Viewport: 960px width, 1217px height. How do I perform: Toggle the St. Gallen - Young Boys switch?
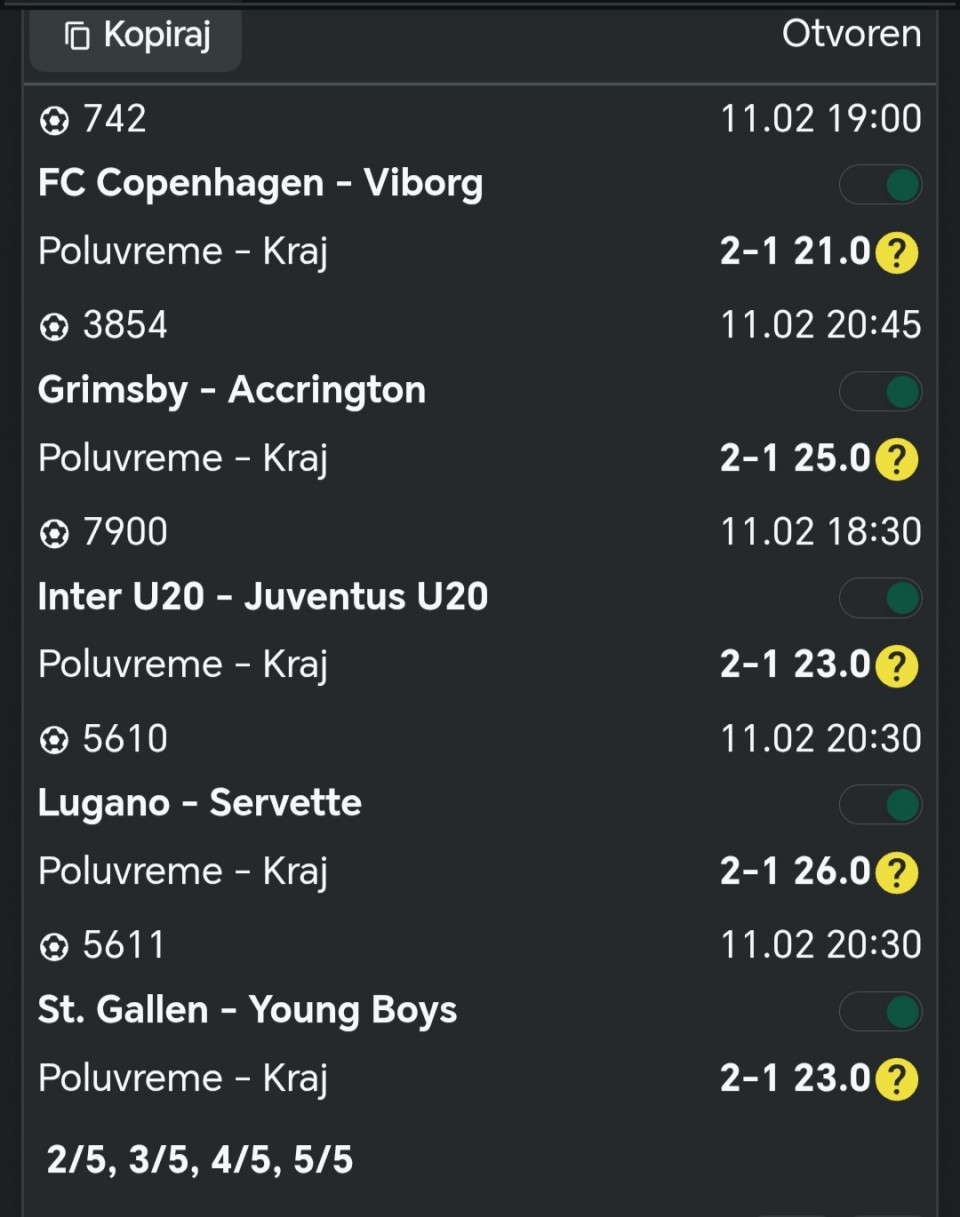click(880, 1012)
